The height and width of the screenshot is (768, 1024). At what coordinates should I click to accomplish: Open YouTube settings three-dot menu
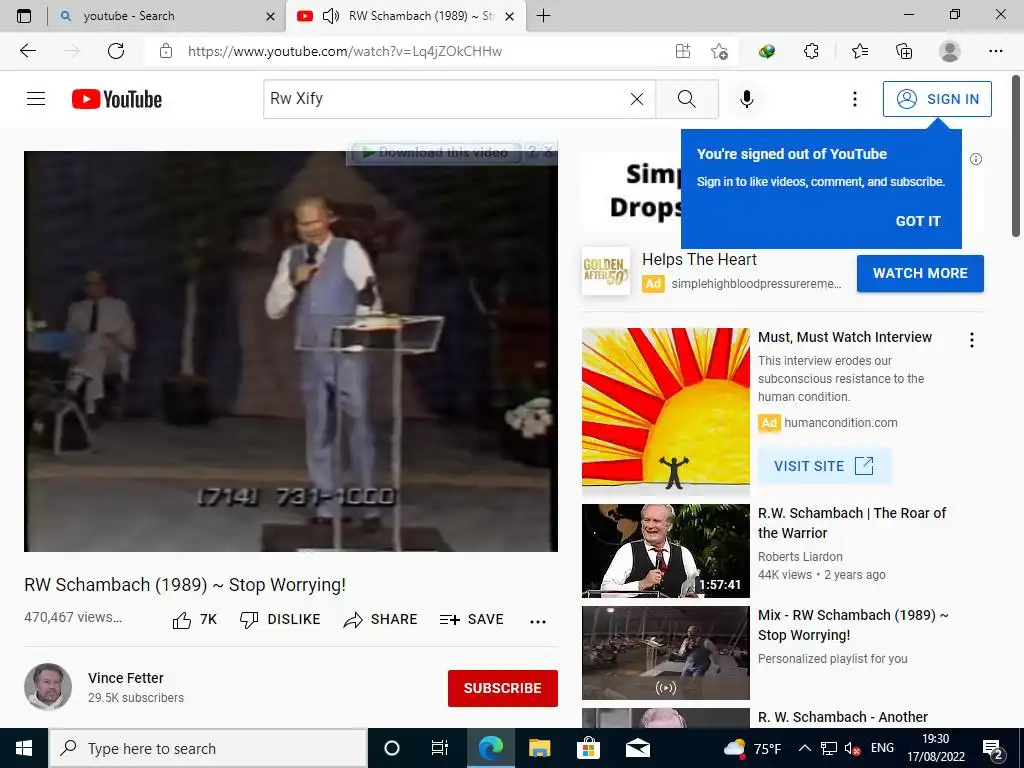(854, 99)
